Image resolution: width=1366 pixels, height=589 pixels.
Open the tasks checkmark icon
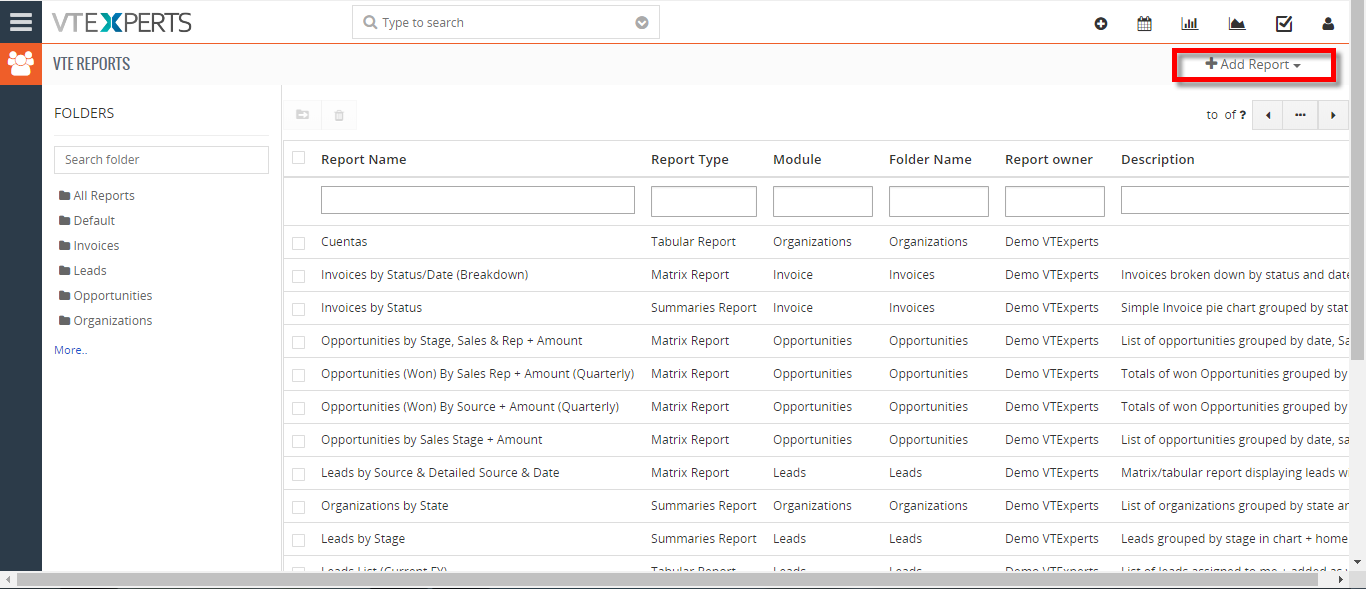tap(1284, 24)
